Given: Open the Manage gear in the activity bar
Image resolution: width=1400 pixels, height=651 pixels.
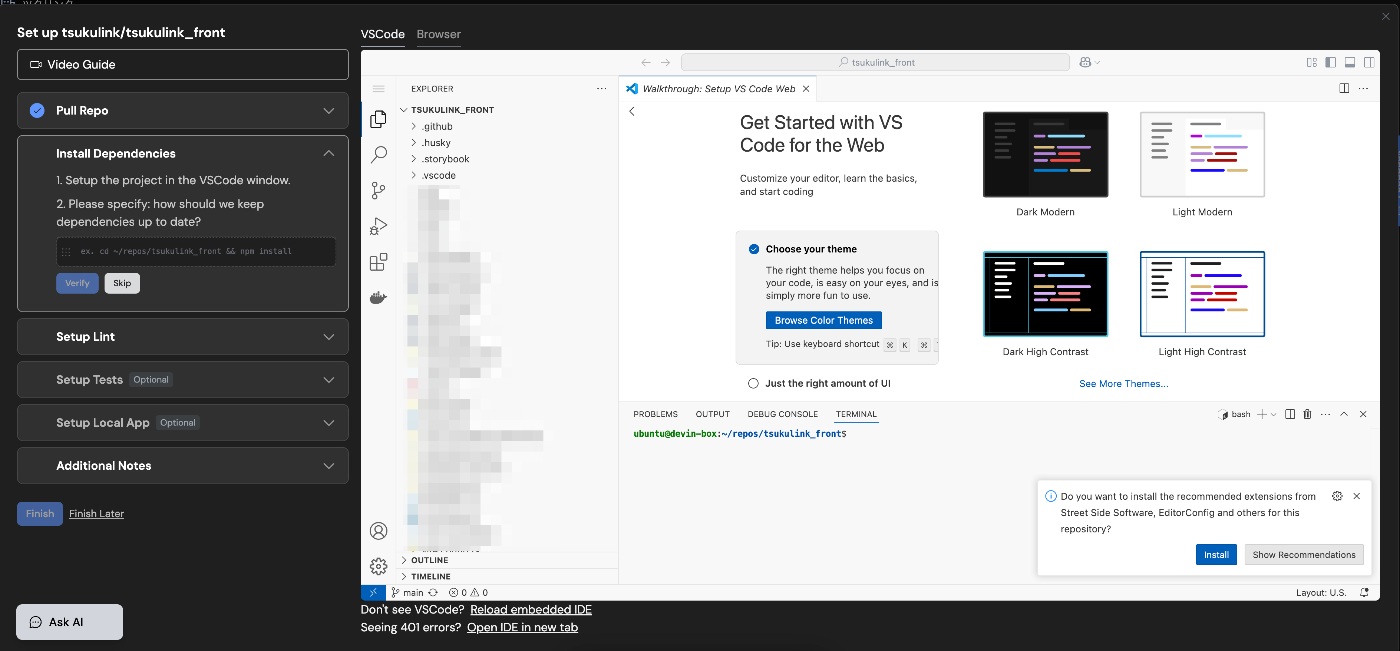Looking at the screenshot, I should pos(378,566).
